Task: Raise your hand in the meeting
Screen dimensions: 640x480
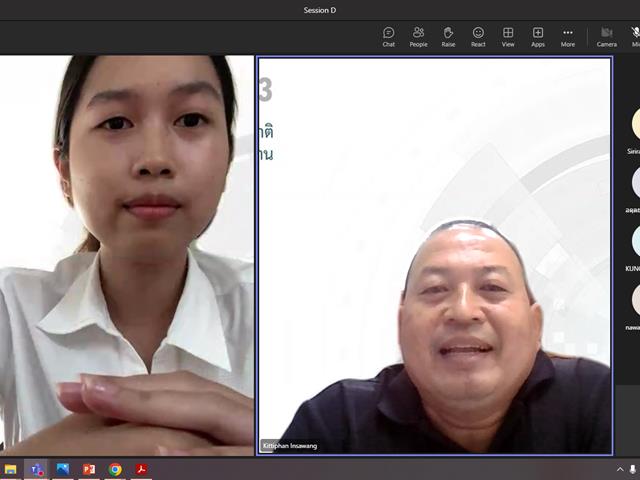Action: click(448, 37)
